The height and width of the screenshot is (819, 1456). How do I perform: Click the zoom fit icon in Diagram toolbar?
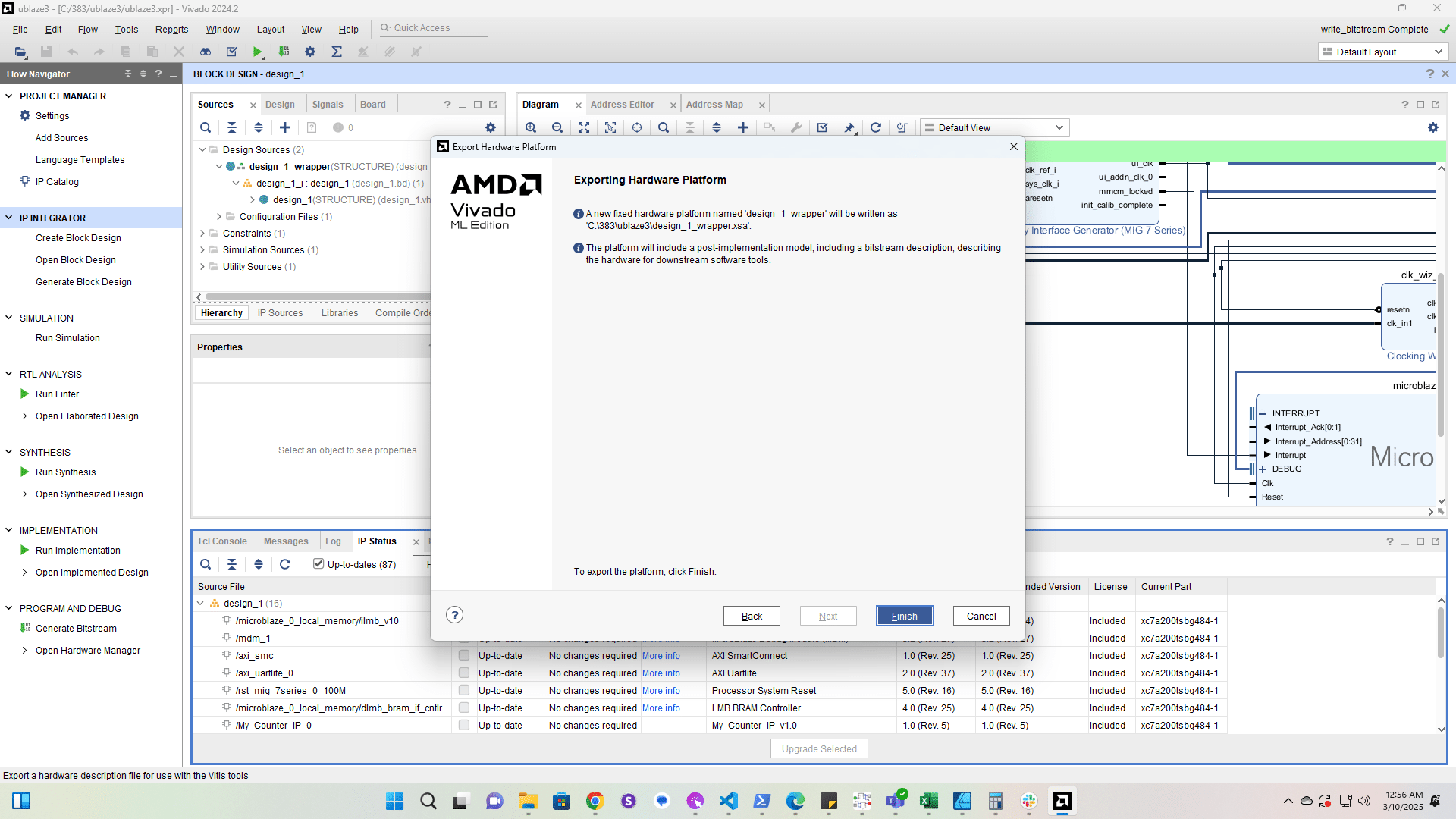[584, 127]
